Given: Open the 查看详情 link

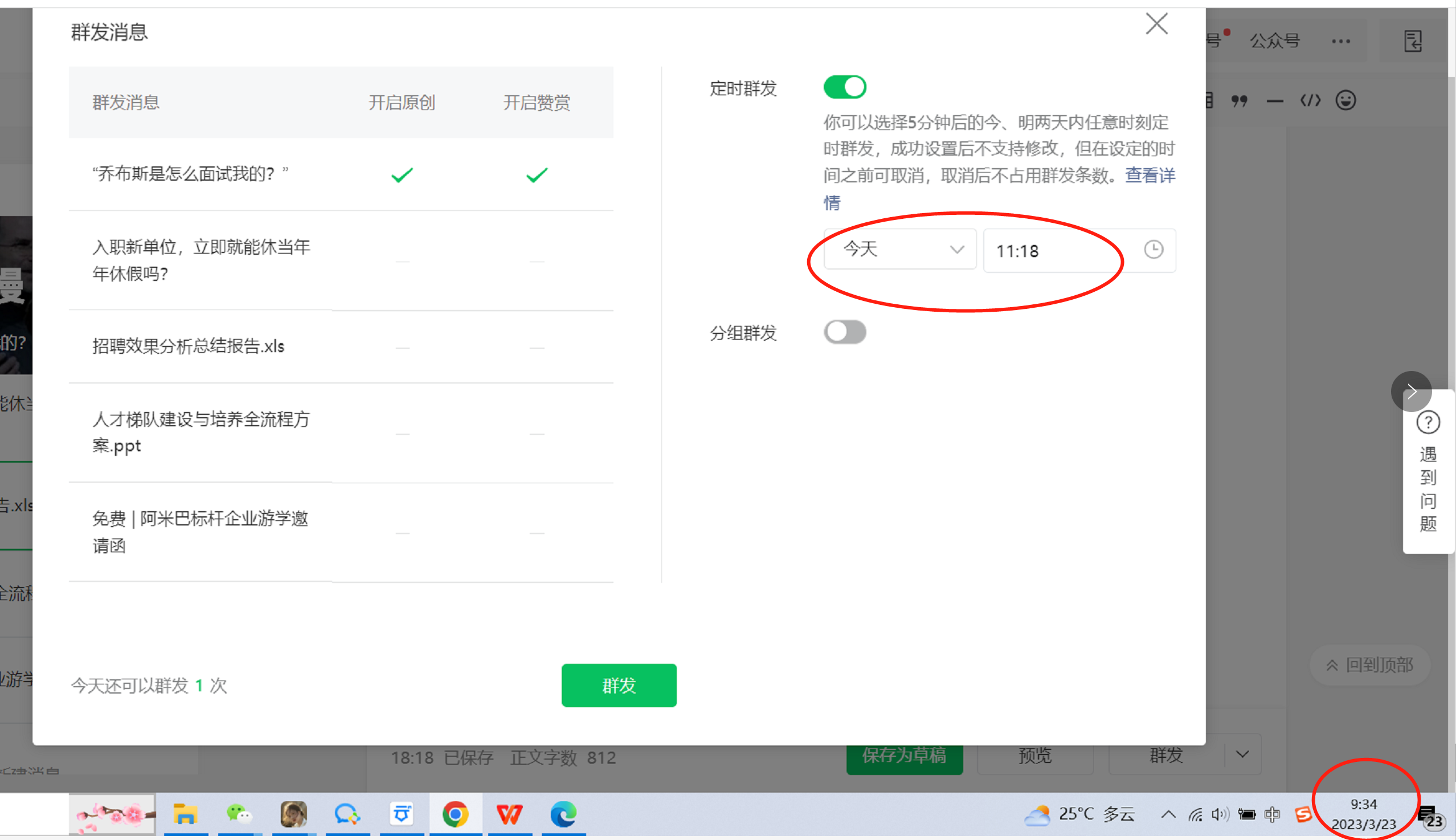Looking at the screenshot, I should click(x=1149, y=176).
